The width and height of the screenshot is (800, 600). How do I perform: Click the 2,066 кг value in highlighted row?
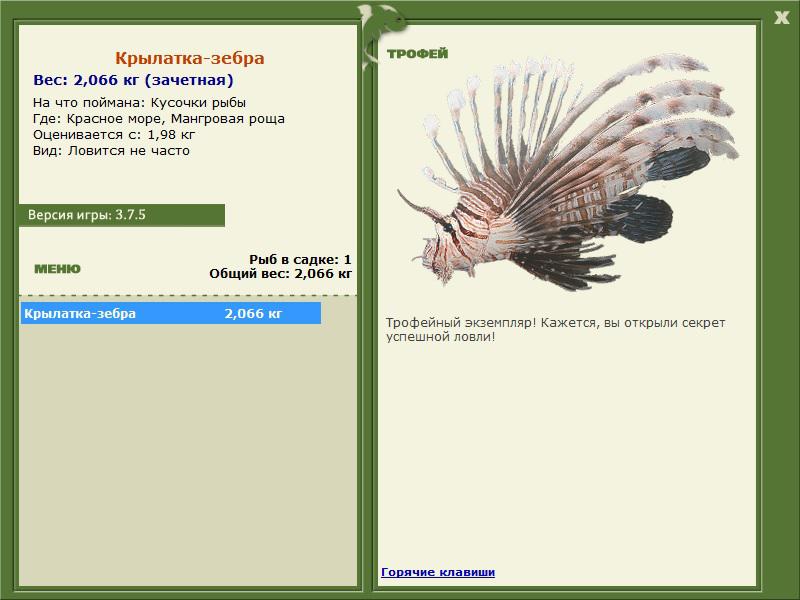click(253, 313)
